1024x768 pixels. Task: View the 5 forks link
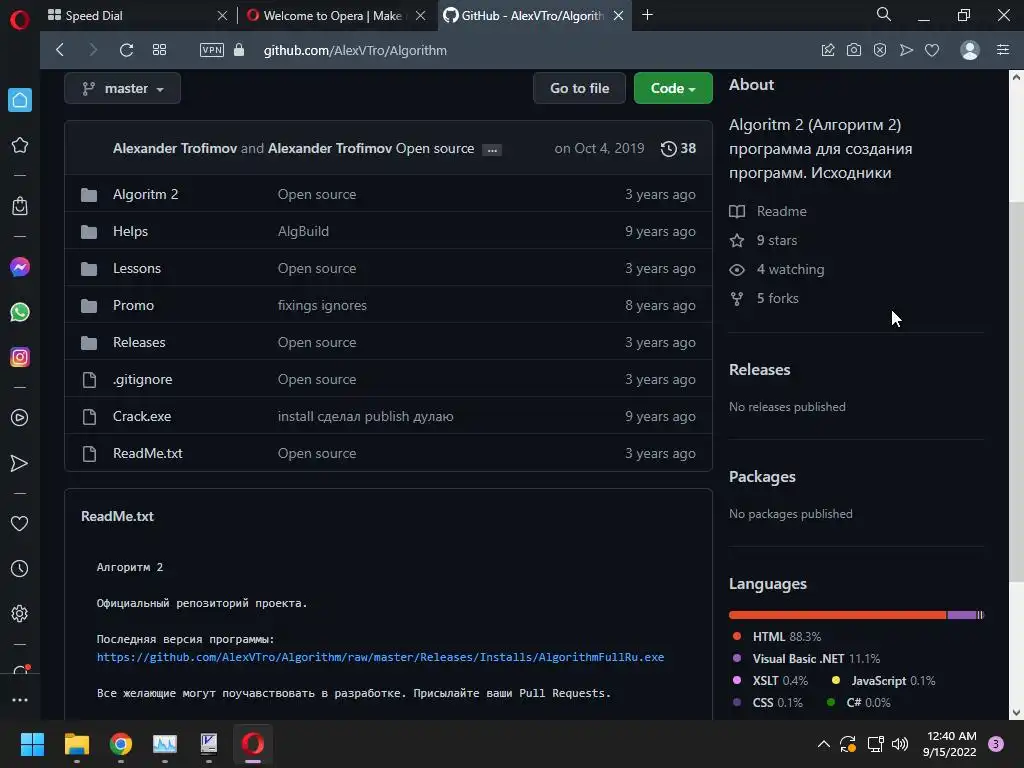[764, 298]
